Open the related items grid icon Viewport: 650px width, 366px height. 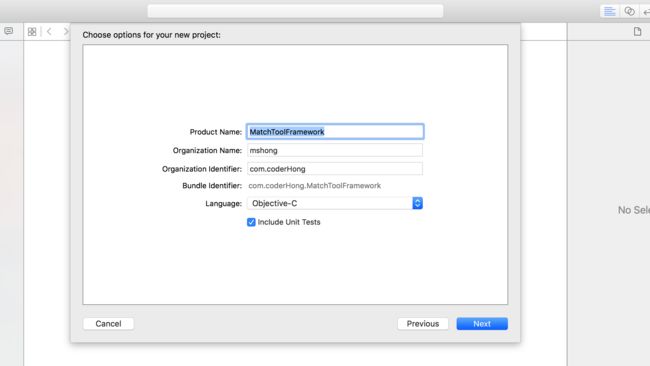32,32
